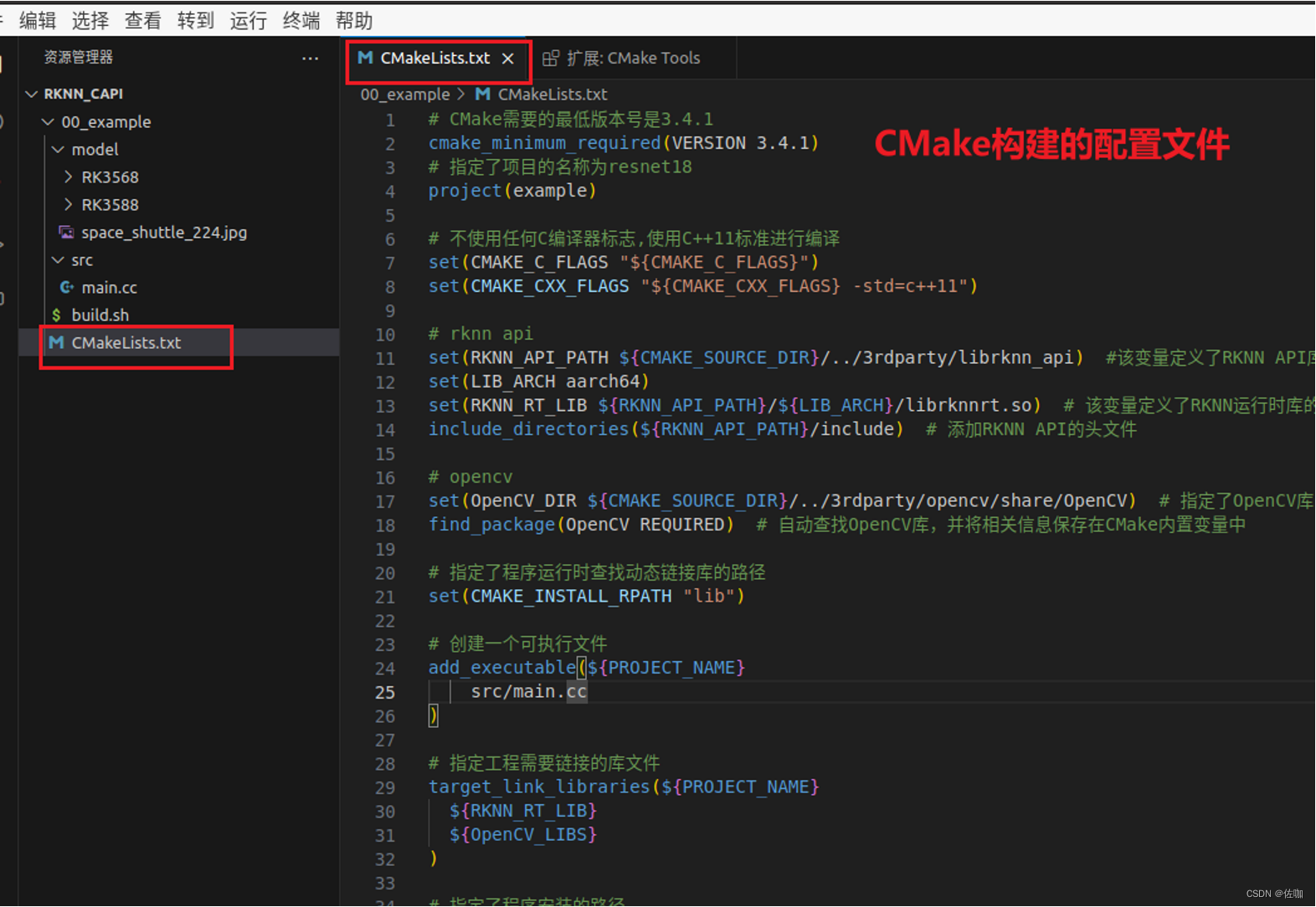Image resolution: width=1316 pixels, height=907 pixels.
Task: Click ${RKNN_RT_LIB} on line 30
Action: [522, 811]
